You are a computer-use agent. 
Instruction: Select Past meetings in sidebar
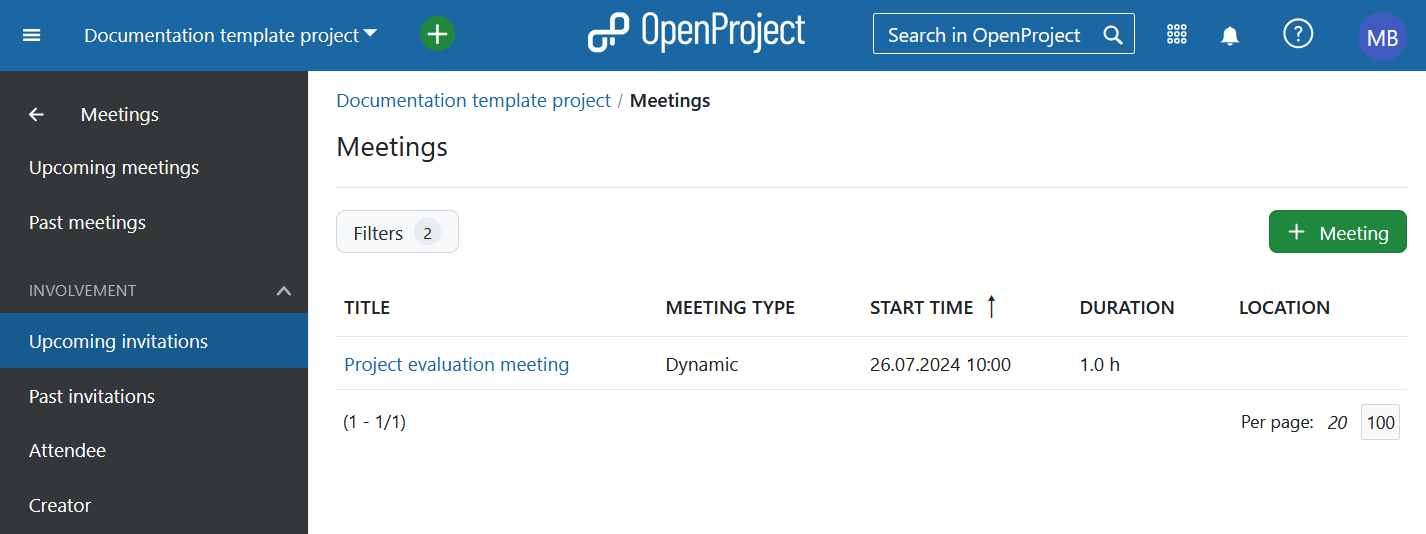(x=87, y=223)
